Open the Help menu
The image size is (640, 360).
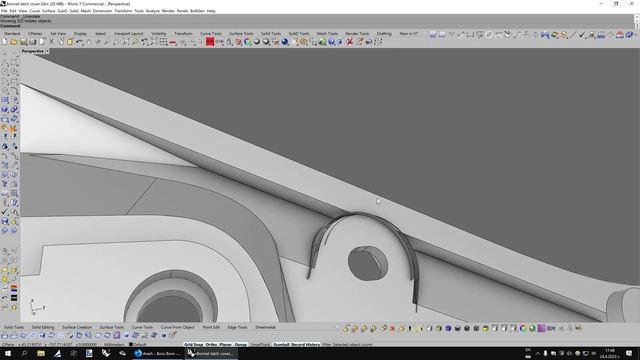211,11
